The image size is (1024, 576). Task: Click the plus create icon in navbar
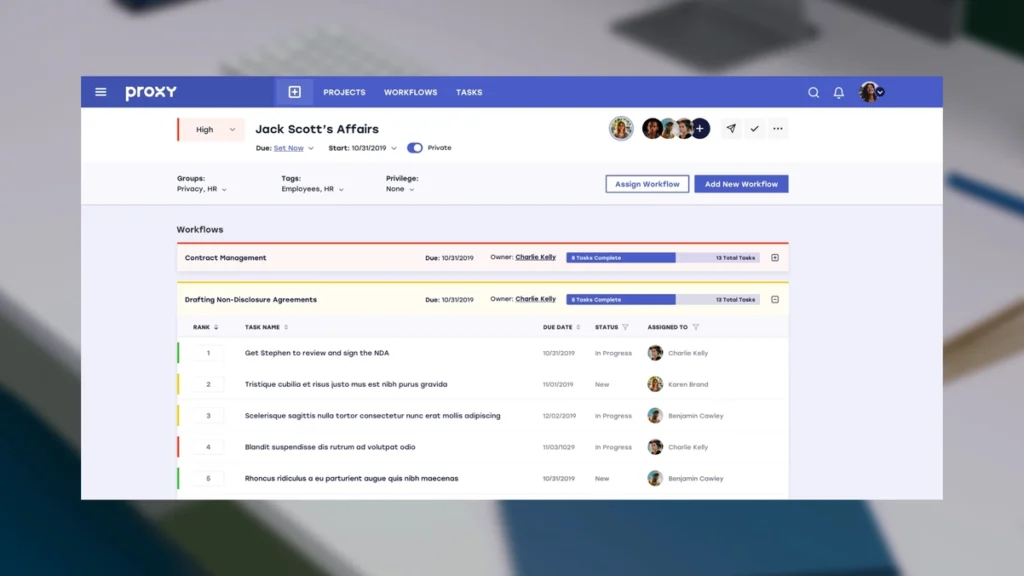point(294,92)
